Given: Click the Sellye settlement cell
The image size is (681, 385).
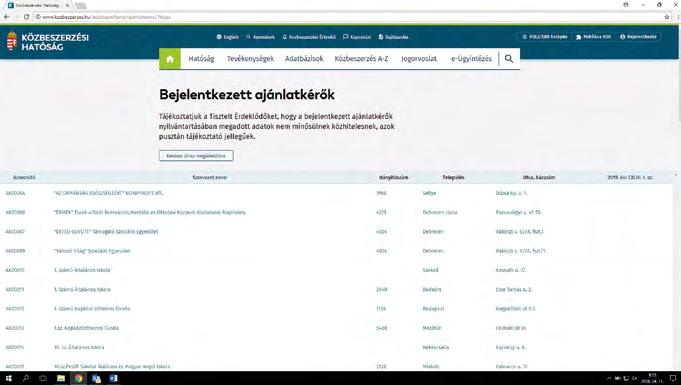Looking at the screenshot, I should (429, 193).
